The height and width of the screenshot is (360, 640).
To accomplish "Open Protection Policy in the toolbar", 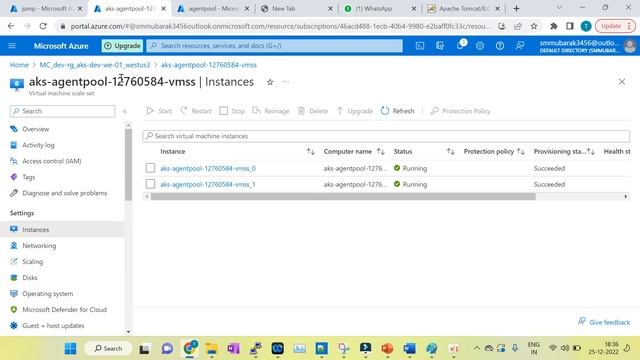I will click(x=460, y=111).
